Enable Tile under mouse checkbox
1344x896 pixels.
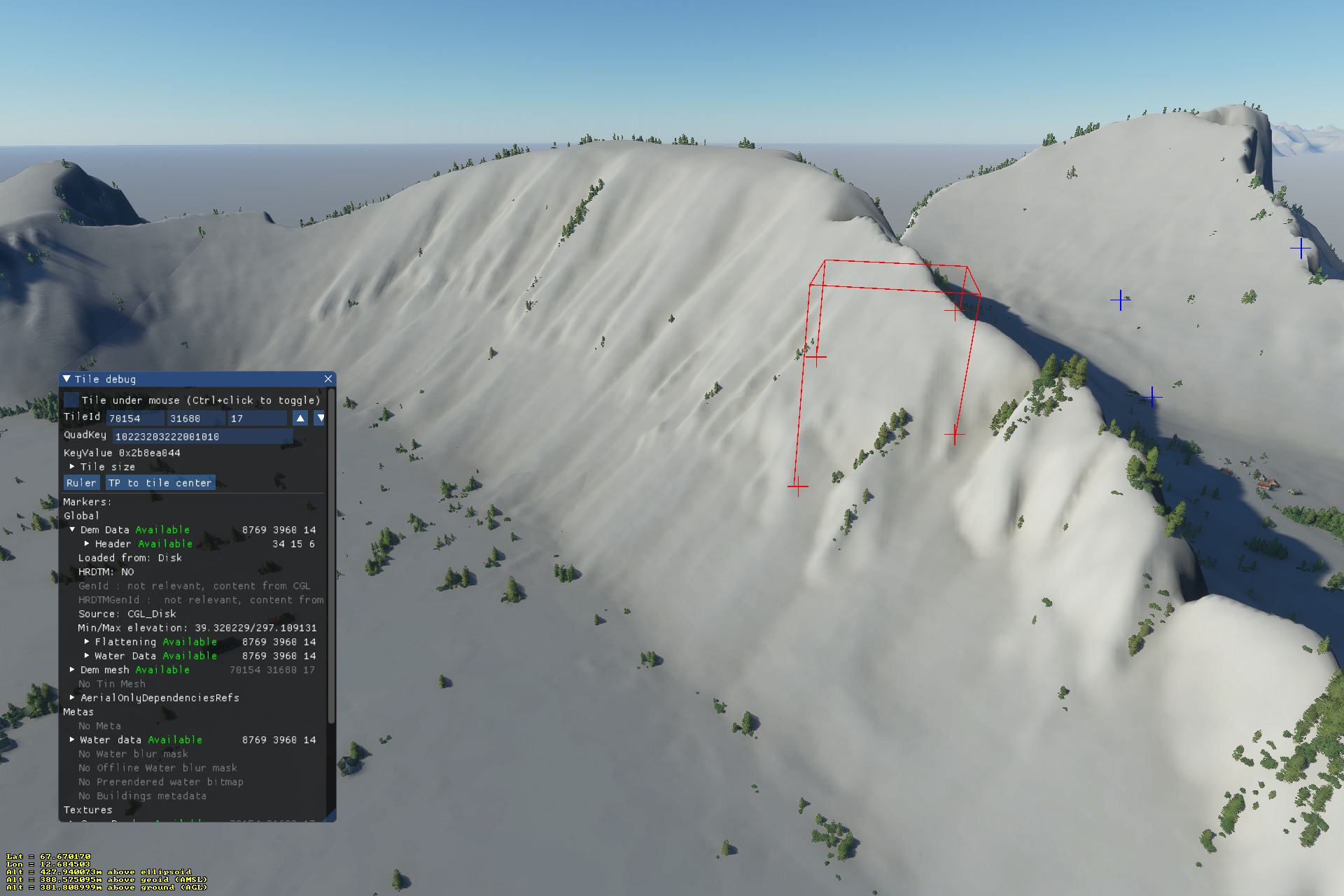[x=71, y=400]
